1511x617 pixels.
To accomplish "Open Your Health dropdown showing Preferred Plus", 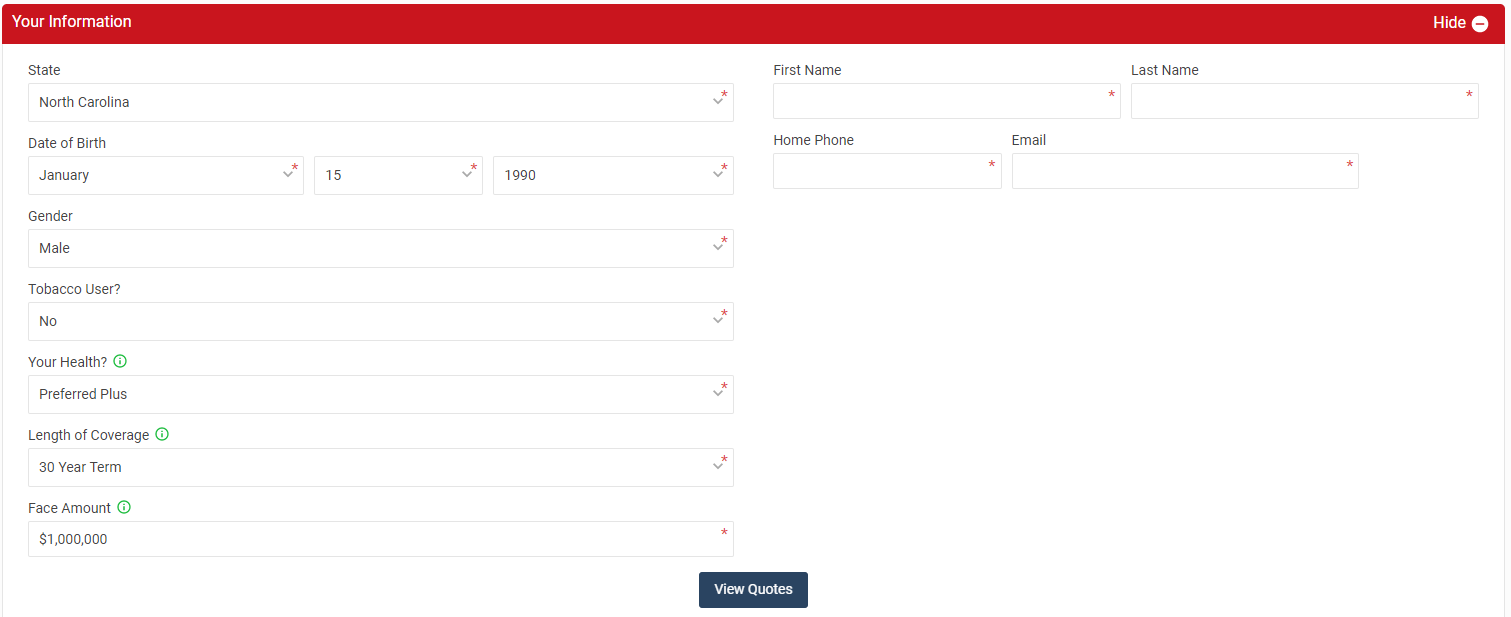I will click(x=380, y=394).
